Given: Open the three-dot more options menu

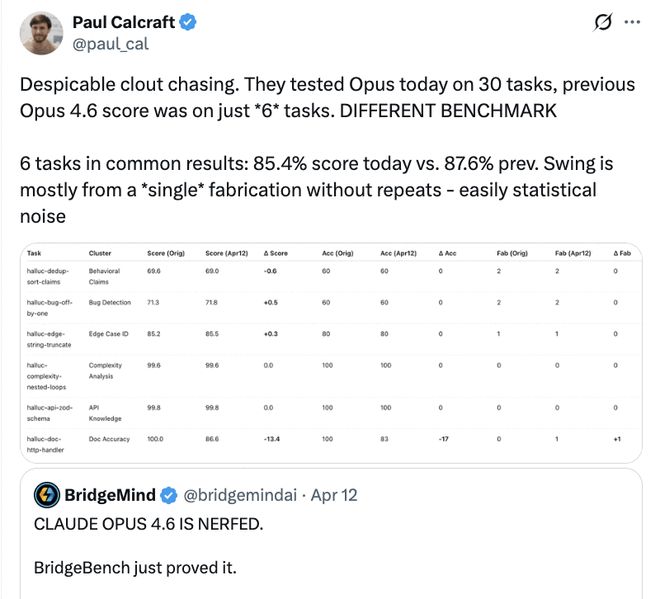Looking at the screenshot, I should click(632, 22).
